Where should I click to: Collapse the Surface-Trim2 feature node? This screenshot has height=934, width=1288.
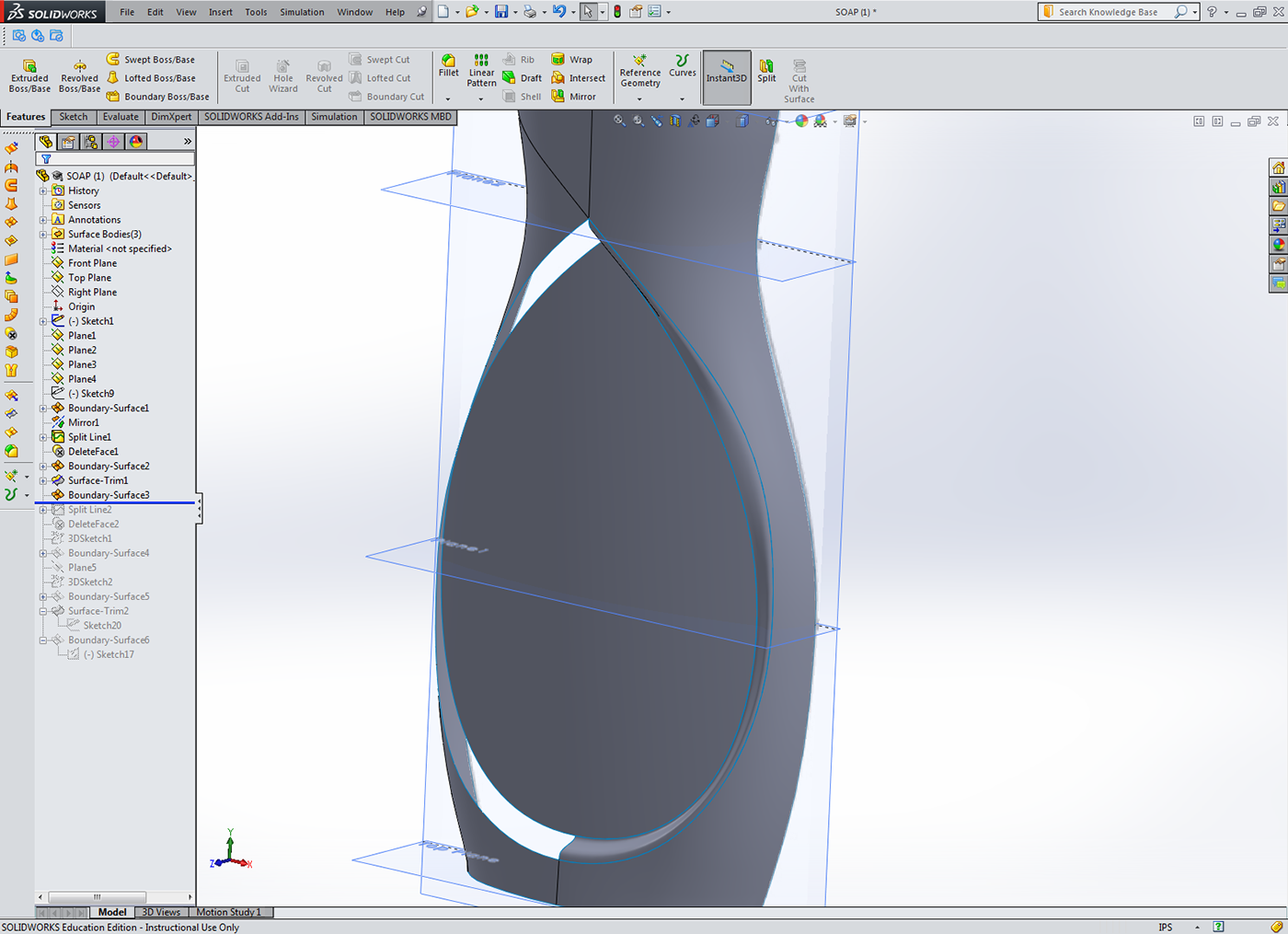43,611
